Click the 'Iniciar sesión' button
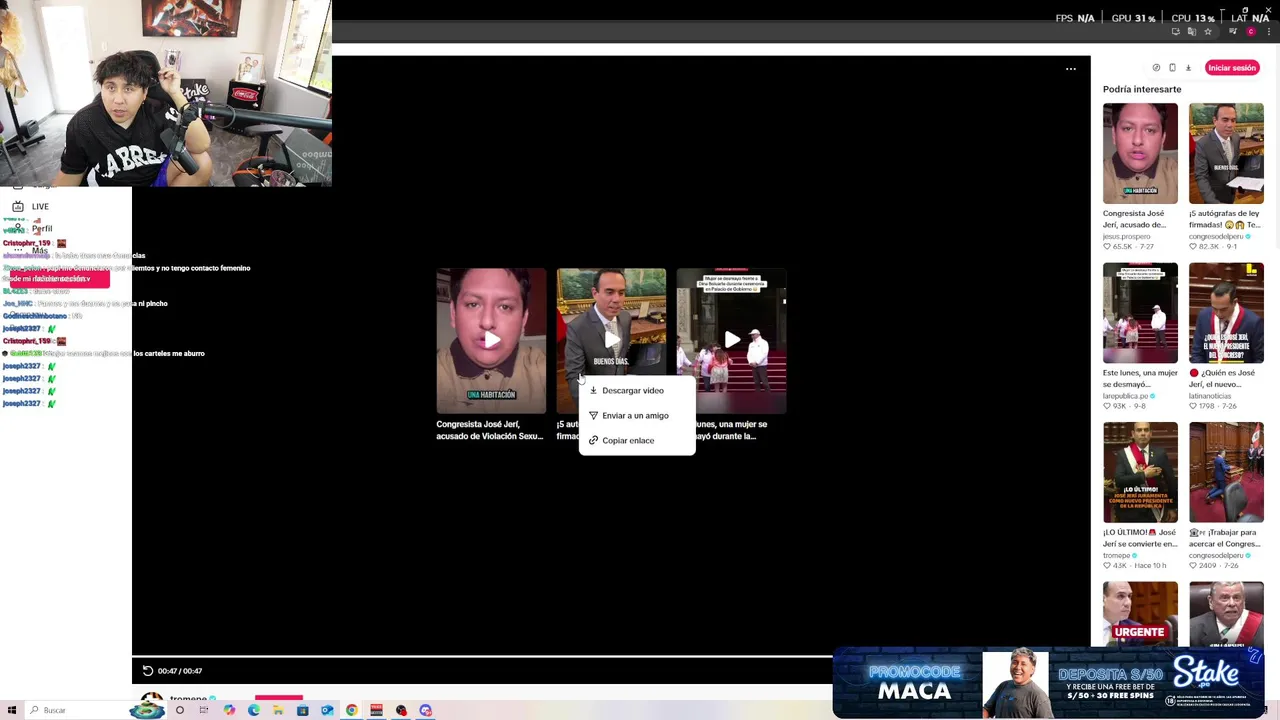 (x=1231, y=68)
